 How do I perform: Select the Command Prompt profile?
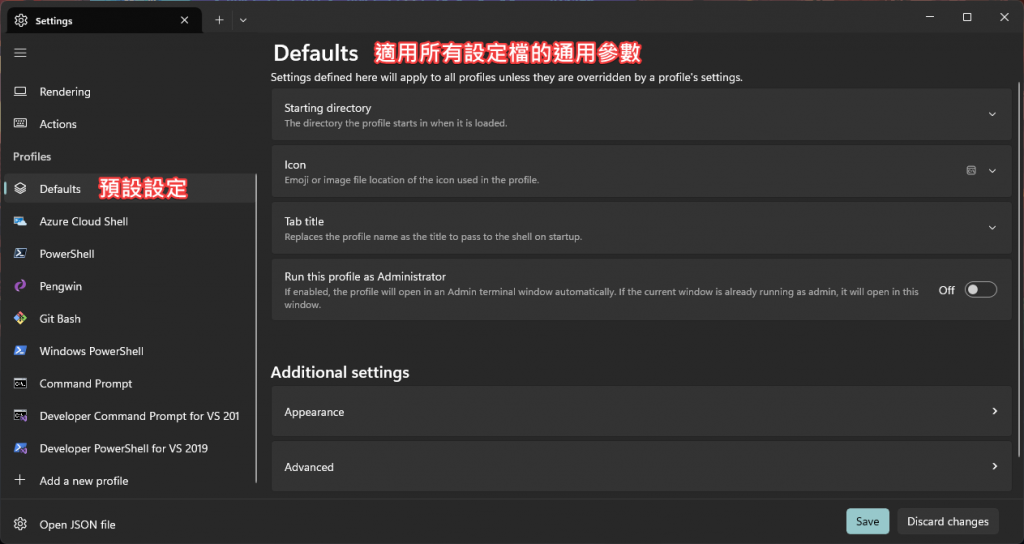coord(129,383)
